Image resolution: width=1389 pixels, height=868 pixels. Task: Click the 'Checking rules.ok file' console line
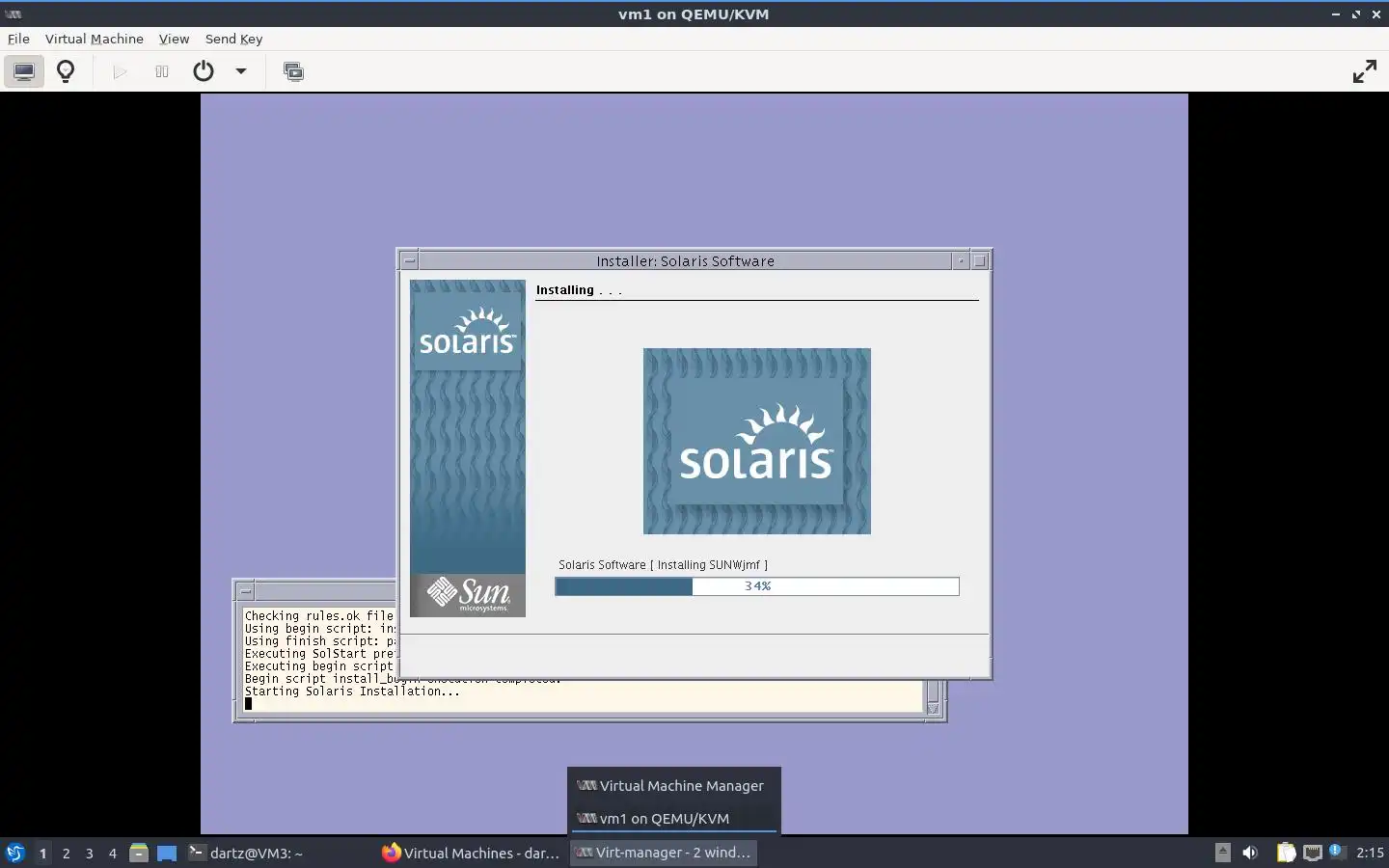tap(319, 615)
